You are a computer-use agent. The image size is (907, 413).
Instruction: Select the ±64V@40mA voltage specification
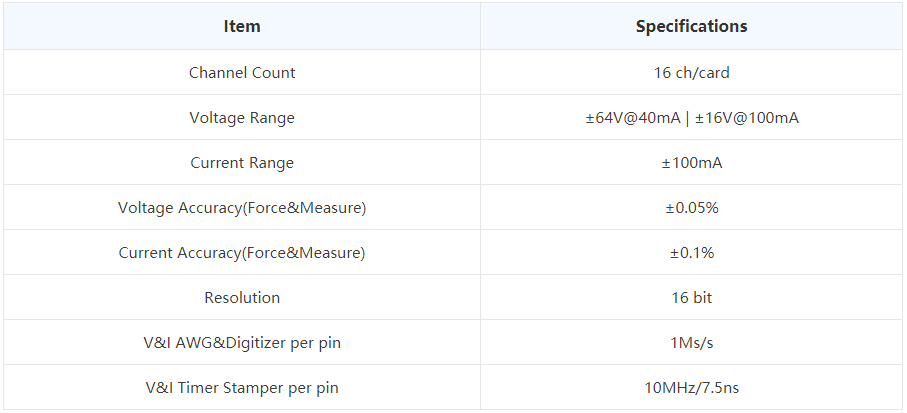[x=633, y=117]
